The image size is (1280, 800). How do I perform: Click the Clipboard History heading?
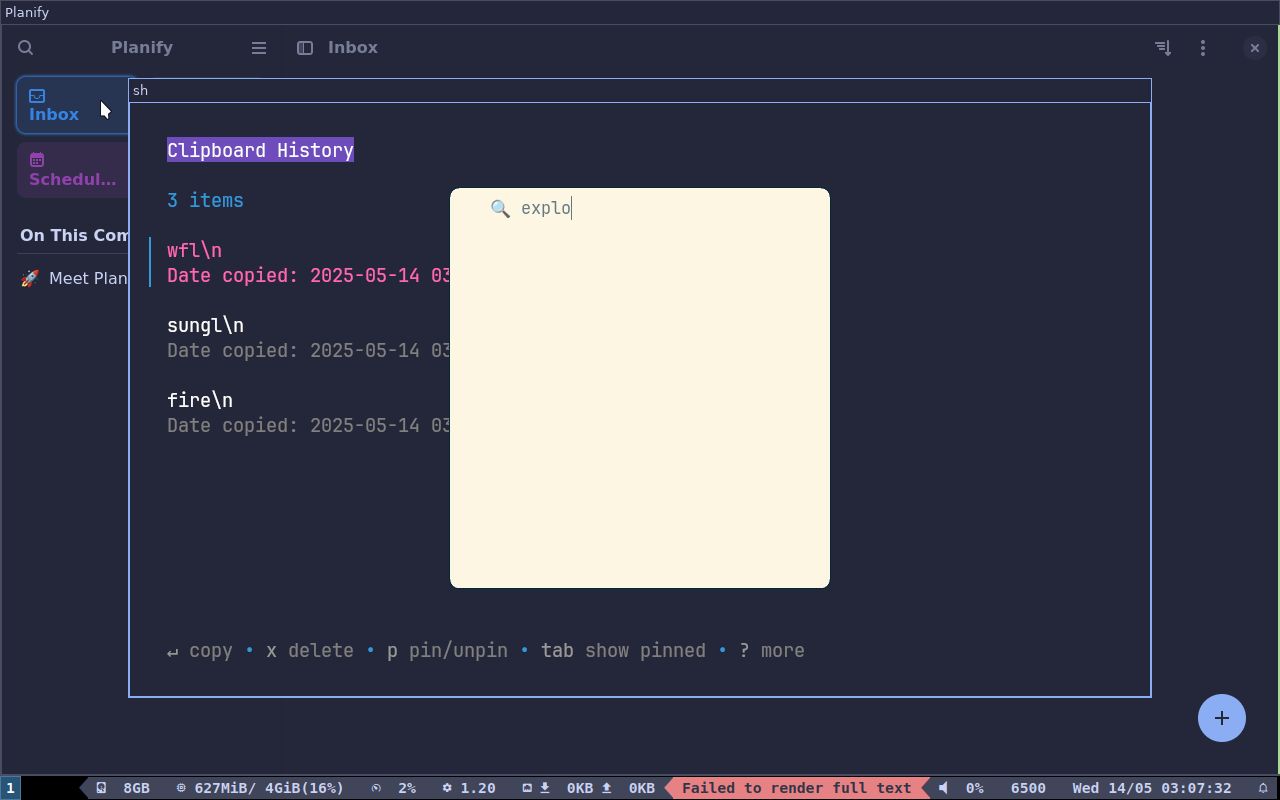click(260, 150)
